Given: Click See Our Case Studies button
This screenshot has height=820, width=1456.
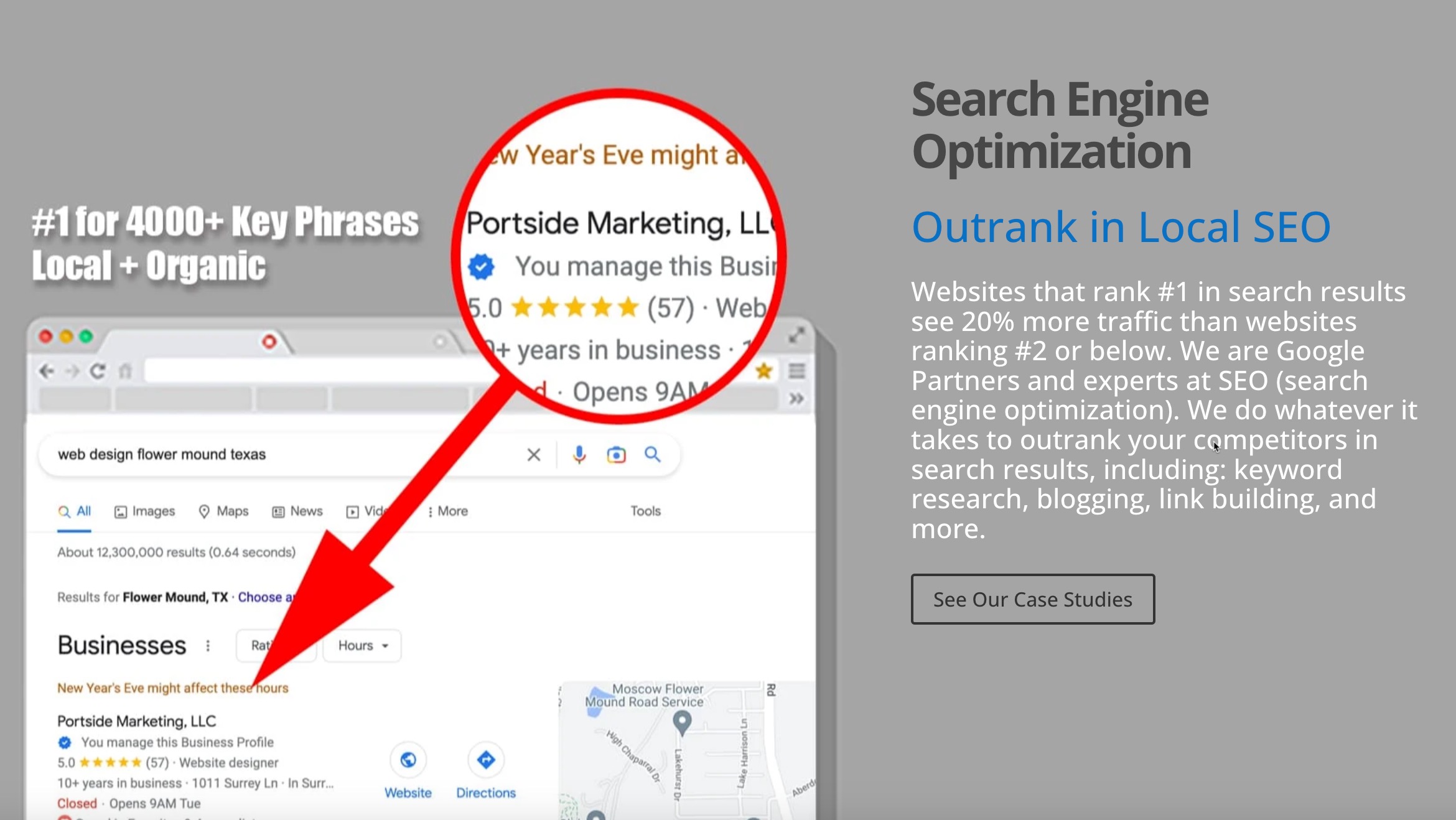Looking at the screenshot, I should point(1032,598).
